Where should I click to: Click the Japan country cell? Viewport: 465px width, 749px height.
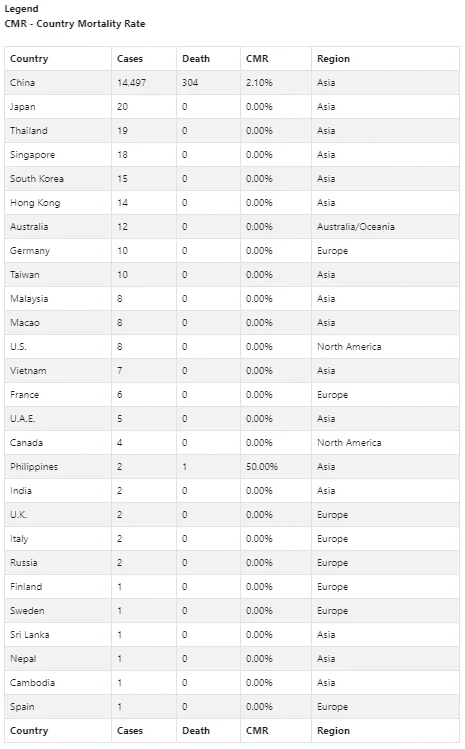pos(22,107)
